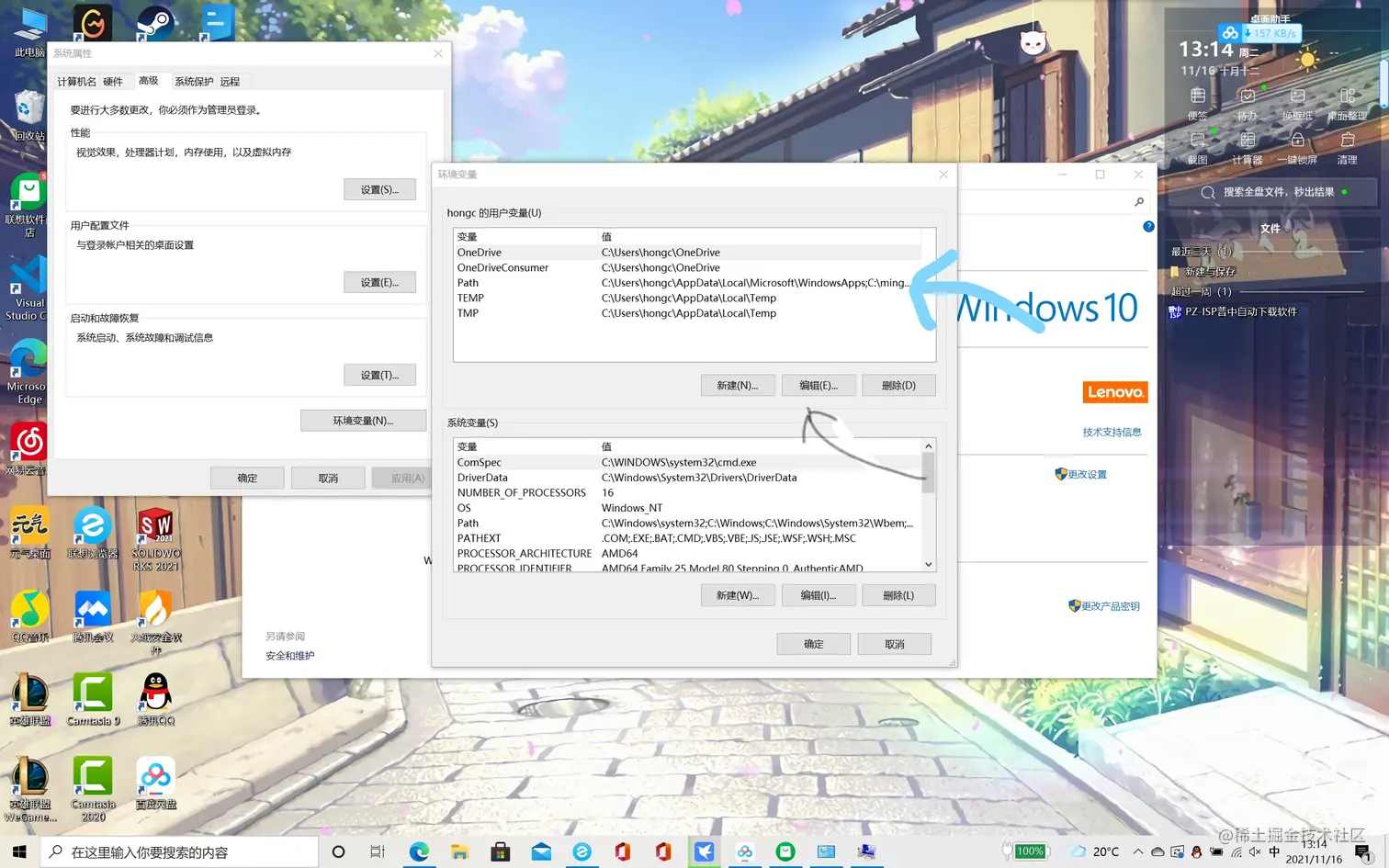
Task: Click 编辑(E) for user variables
Action: [819, 386]
